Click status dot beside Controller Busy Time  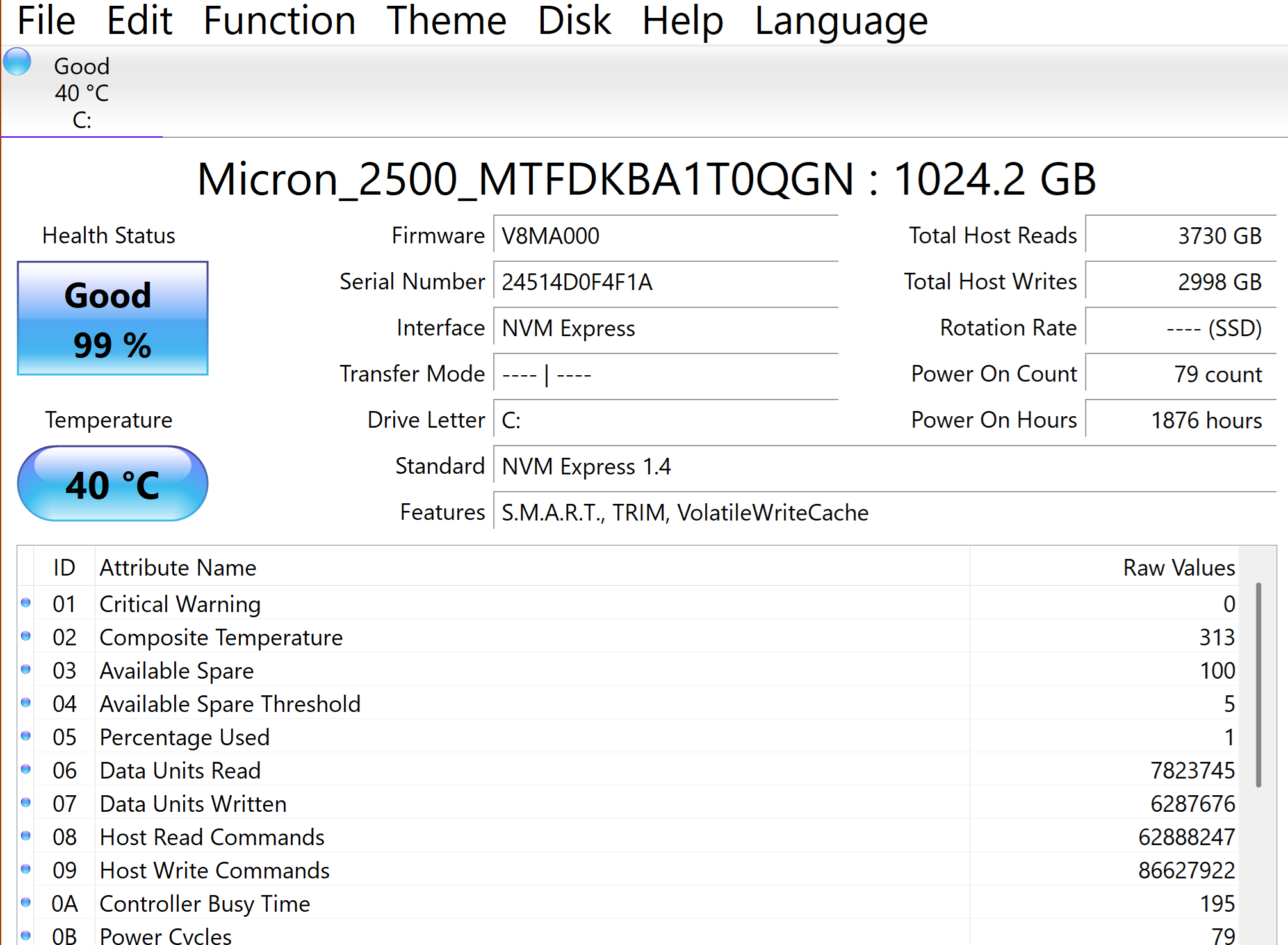click(26, 902)
